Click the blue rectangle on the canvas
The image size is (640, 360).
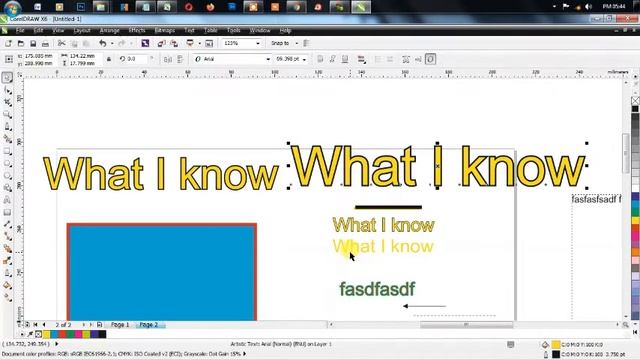tap(162, 272)
